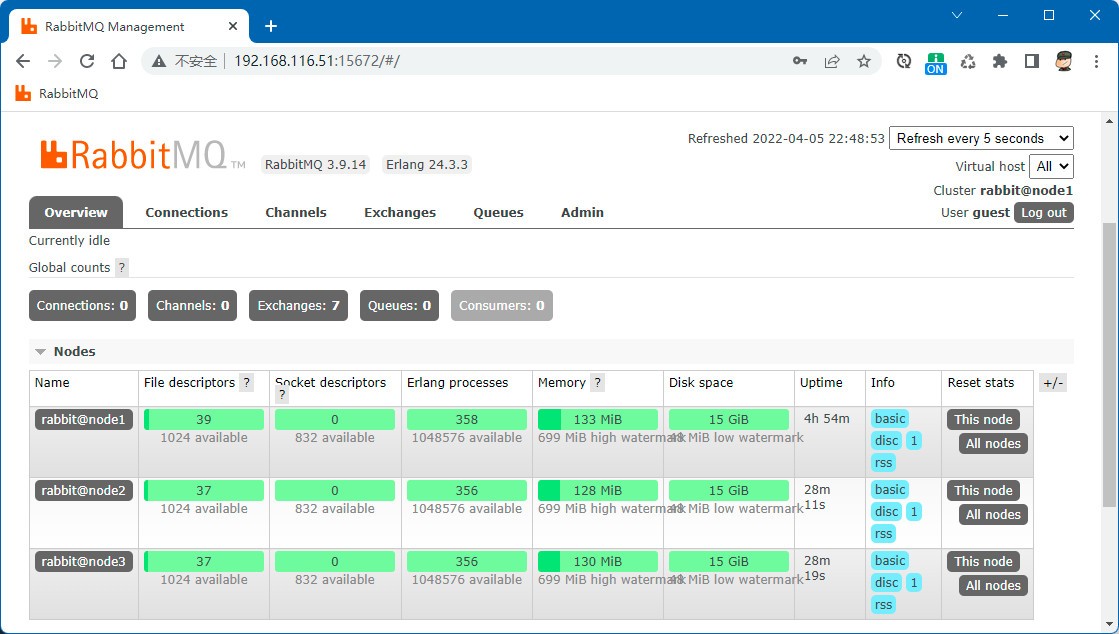Screen dimensions: 1119x634
Task: Switch to the Connections tab
Action: click(186, 213)
